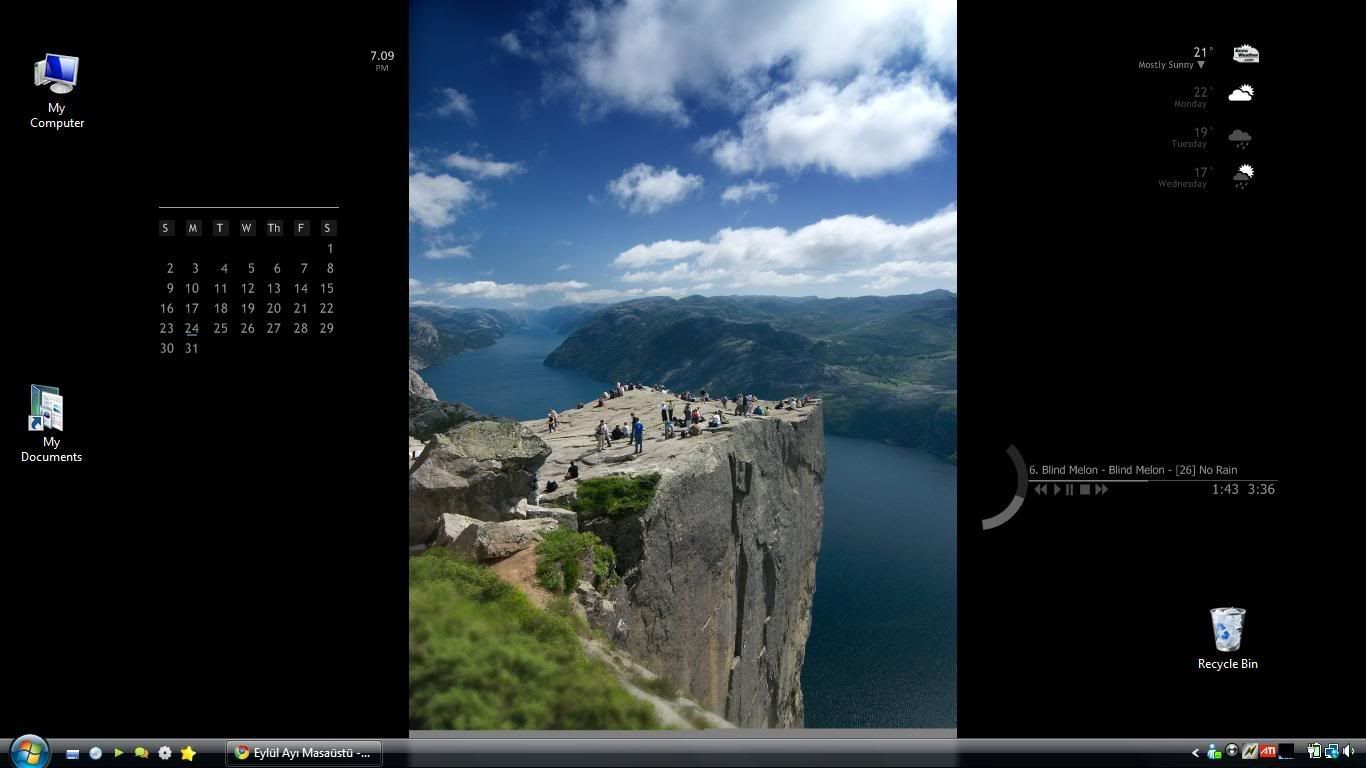Expand hidden system tray icons arrow
This screenshot has height=768, width=1366.
(1195, 753)
